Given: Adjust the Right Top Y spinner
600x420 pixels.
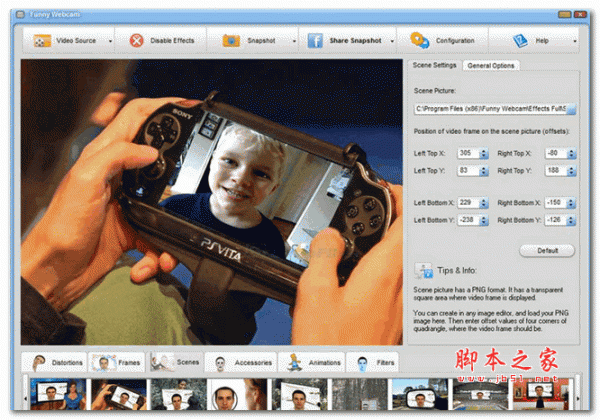Looking at the screenshot, I should (x=572, y=171).
